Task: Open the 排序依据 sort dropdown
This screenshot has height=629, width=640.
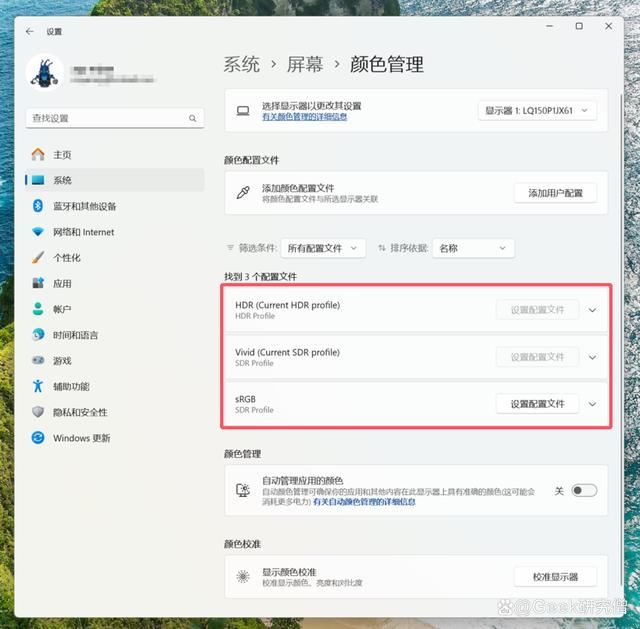Action: 473,248
